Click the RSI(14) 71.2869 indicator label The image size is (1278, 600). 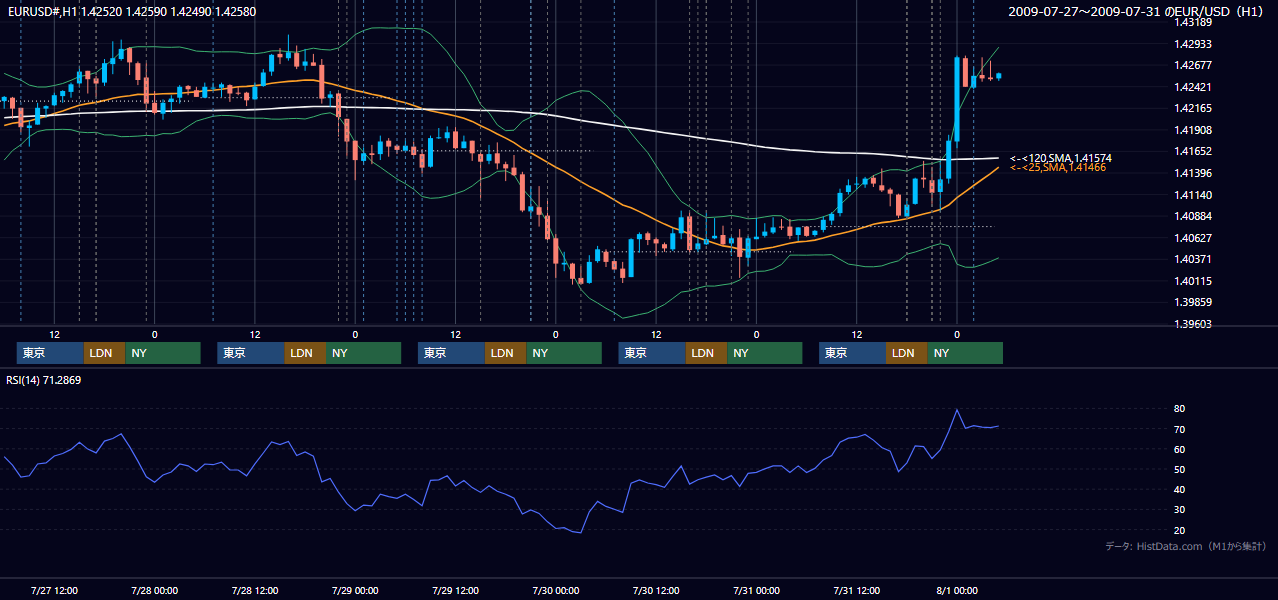[x=44, y=380]
